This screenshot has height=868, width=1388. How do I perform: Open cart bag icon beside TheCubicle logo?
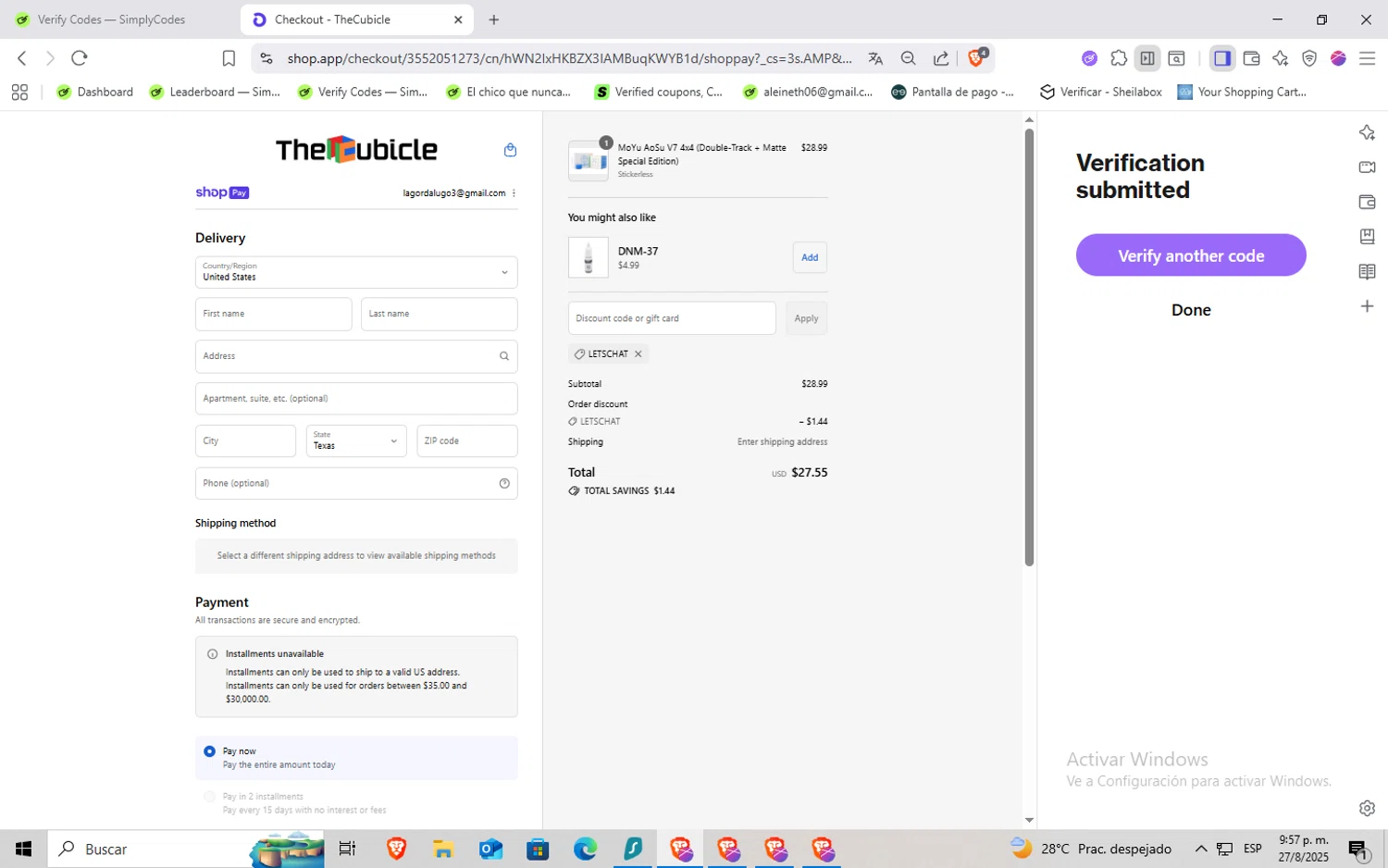[510, 150]
